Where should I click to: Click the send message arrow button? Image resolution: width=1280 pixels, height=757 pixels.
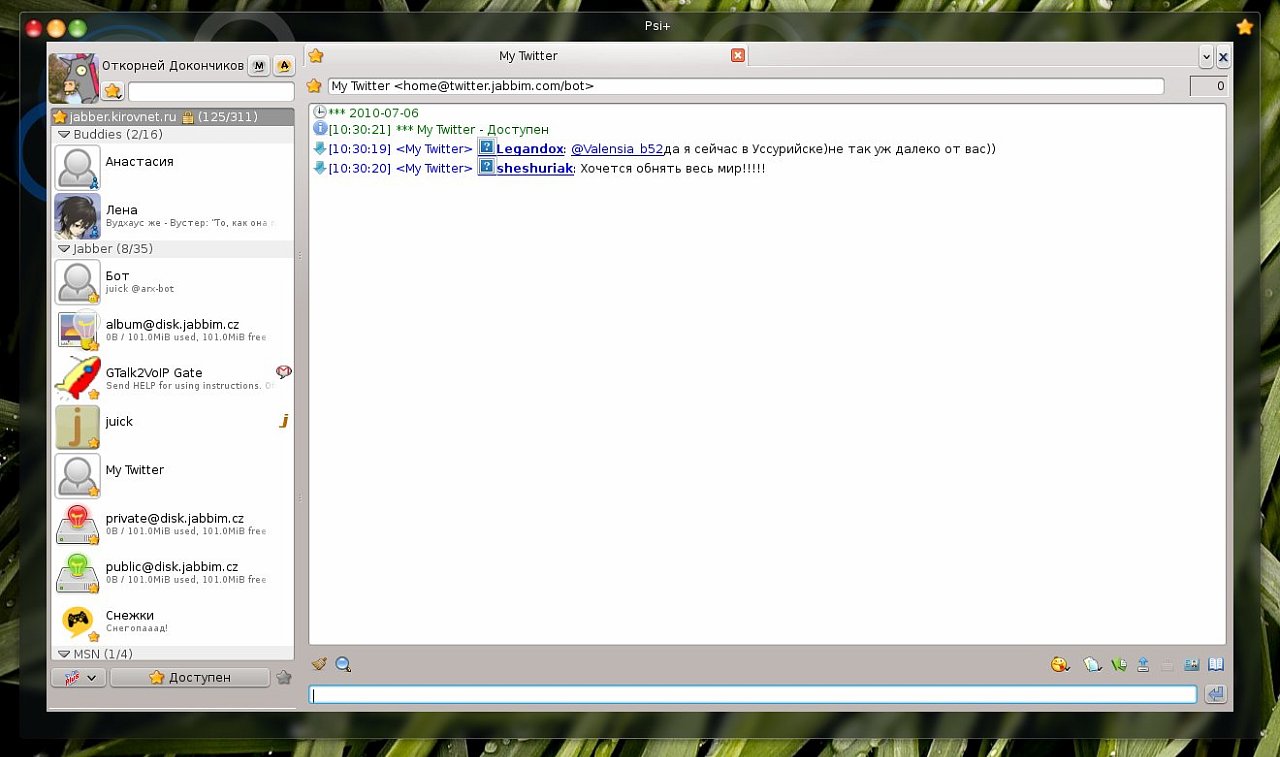(1215, 694)
